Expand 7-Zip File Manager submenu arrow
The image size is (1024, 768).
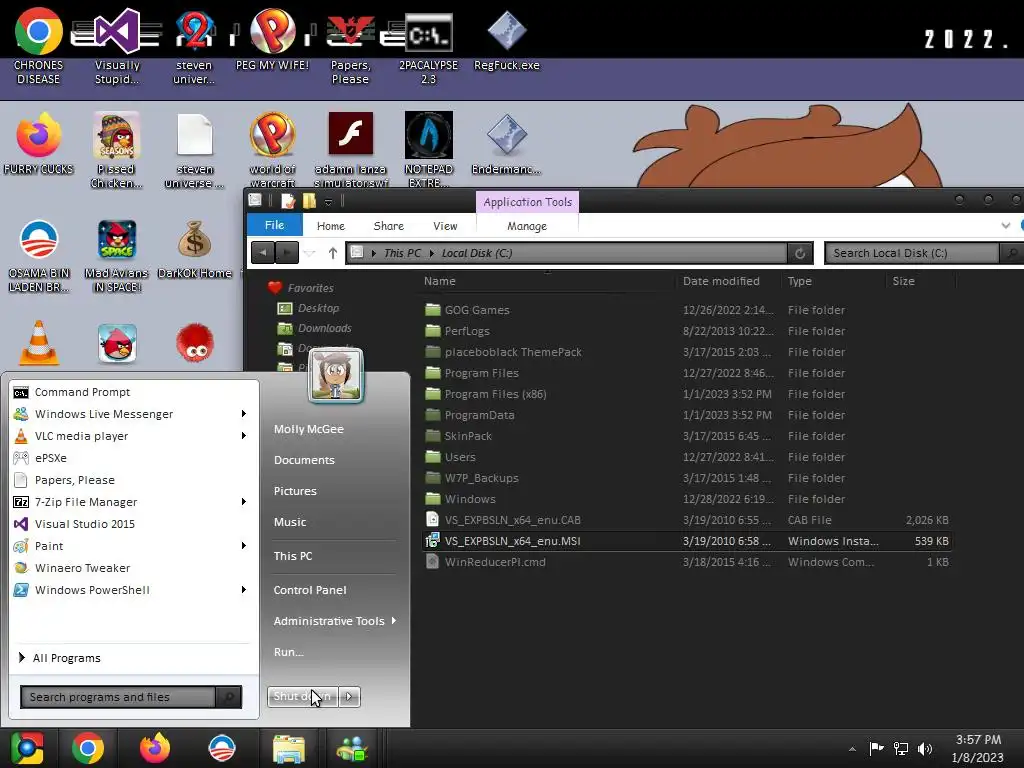[244, 502]
